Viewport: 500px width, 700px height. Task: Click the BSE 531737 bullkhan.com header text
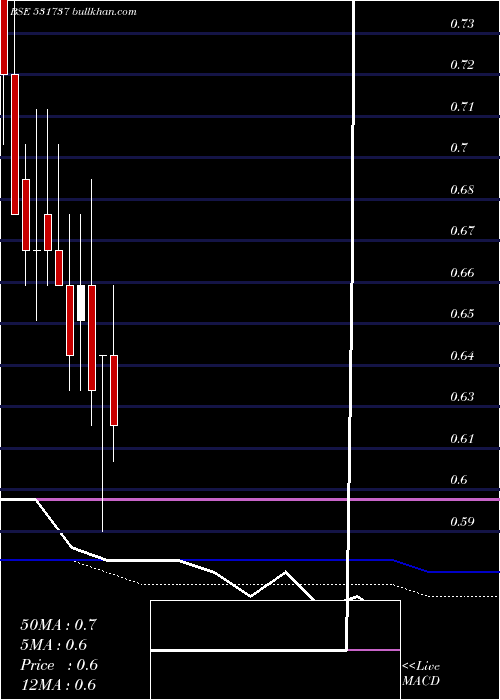click(x=73, y=12)
